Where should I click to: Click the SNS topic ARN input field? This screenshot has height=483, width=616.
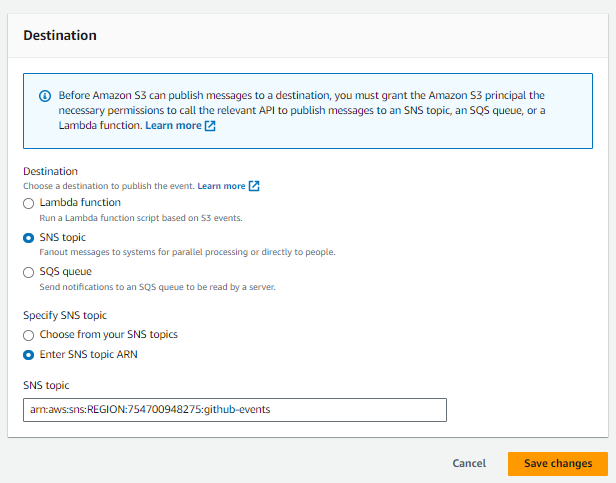[x=235, y=410]
